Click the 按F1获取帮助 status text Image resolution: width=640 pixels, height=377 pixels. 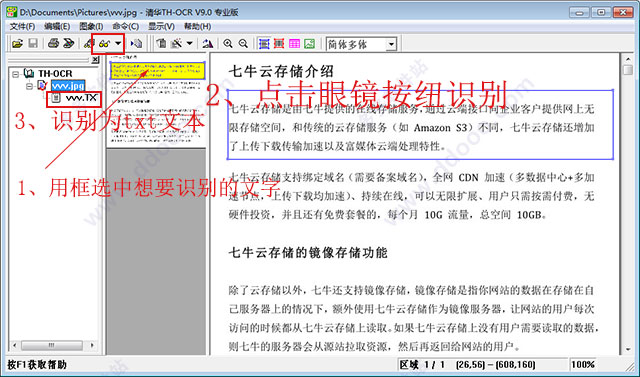37,365
